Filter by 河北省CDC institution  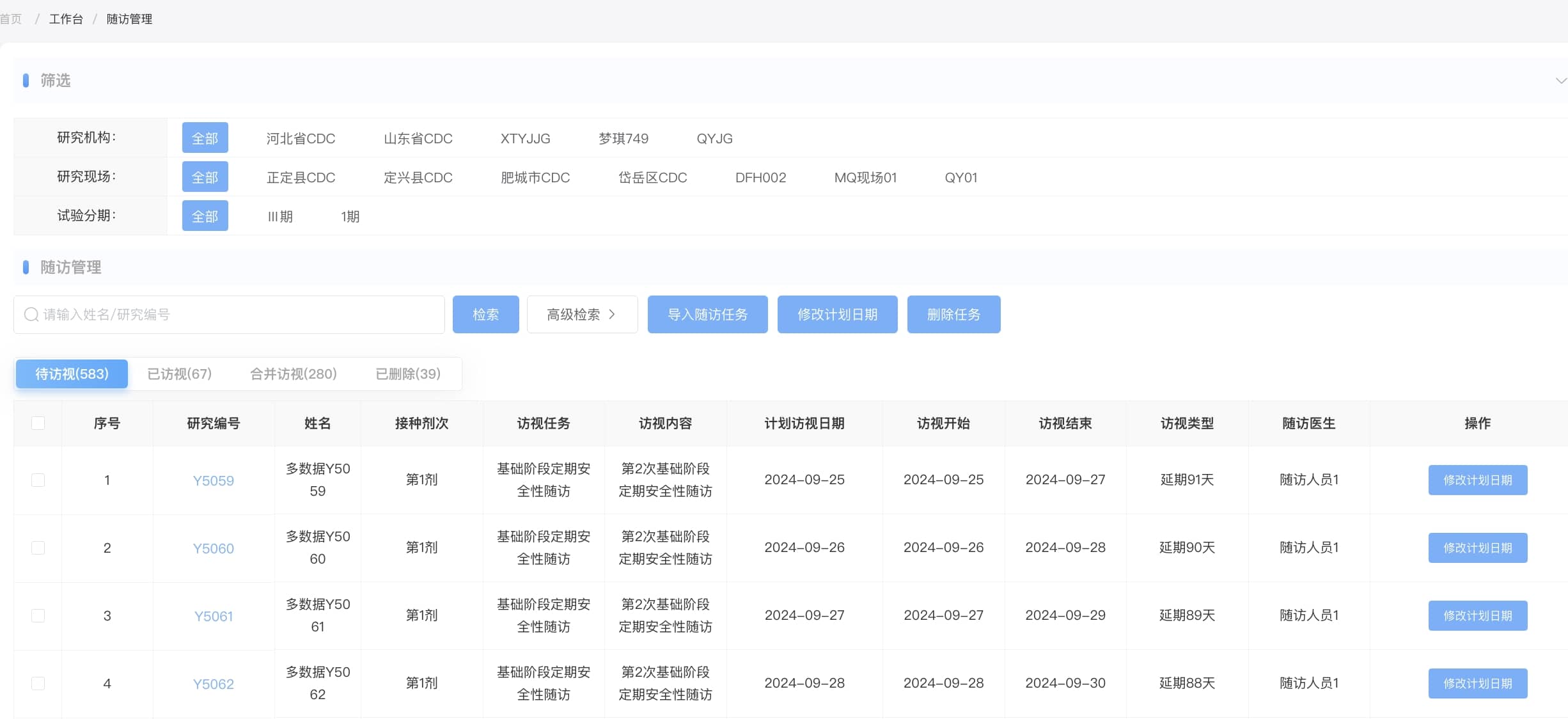pos(301,139)
